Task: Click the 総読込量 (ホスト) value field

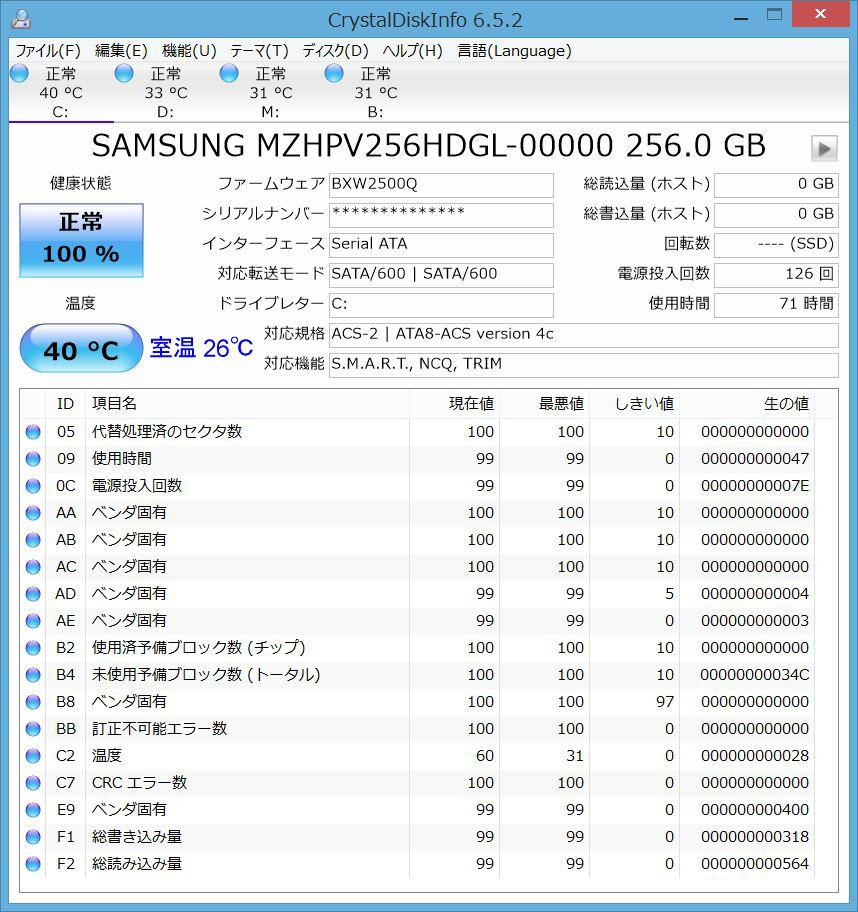Action: point(776,185)
